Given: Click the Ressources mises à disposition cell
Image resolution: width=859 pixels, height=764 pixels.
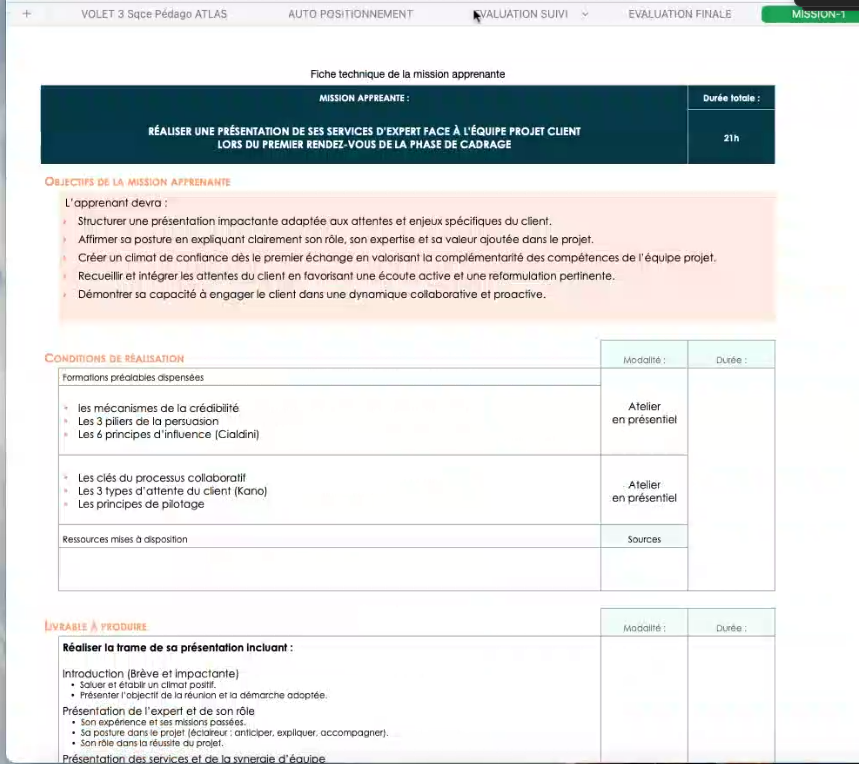Looking at the screenshot, I should coord(125,539).
